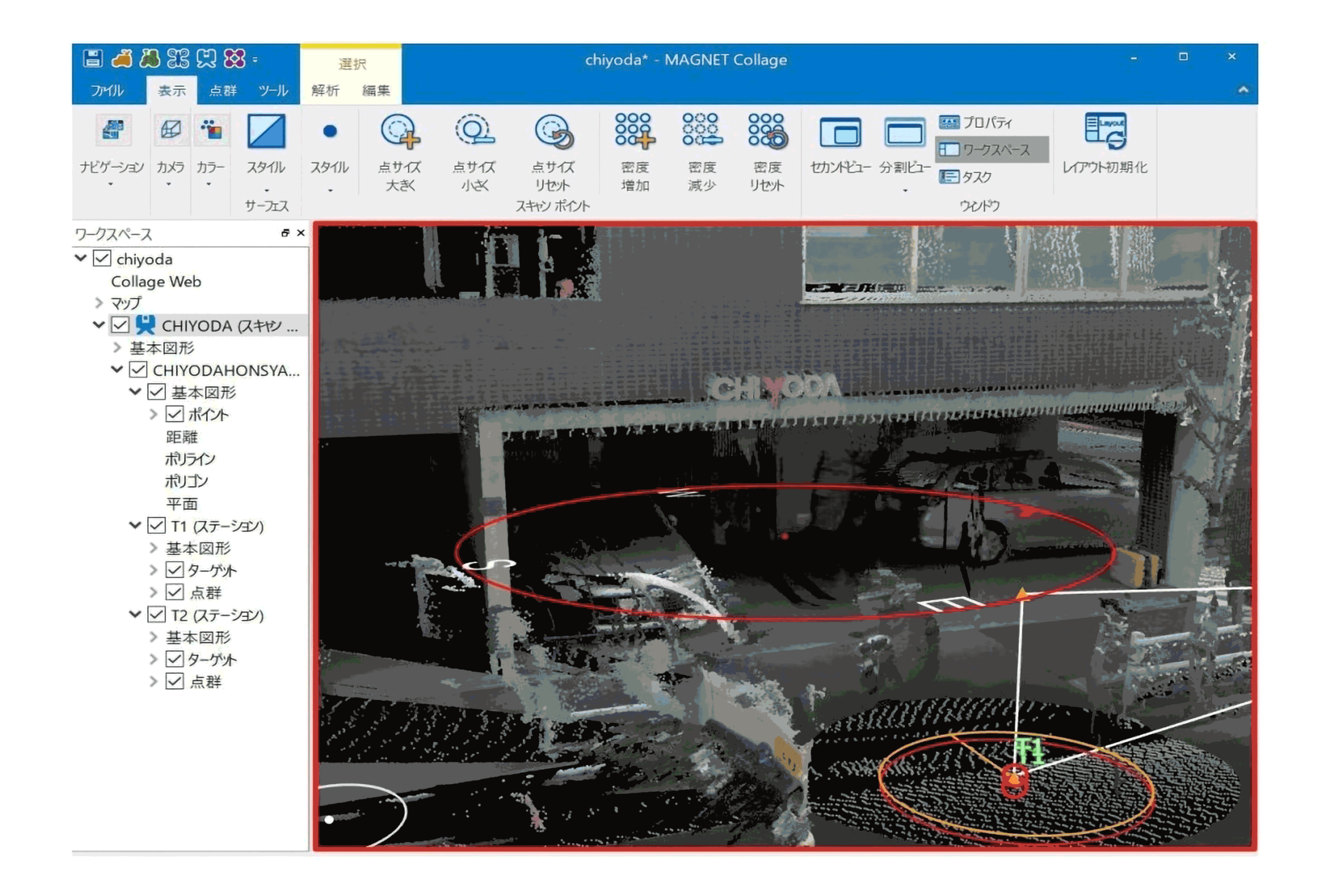
Task: Toggle the T2 点群 checkbox
Action: click(174, 682)
